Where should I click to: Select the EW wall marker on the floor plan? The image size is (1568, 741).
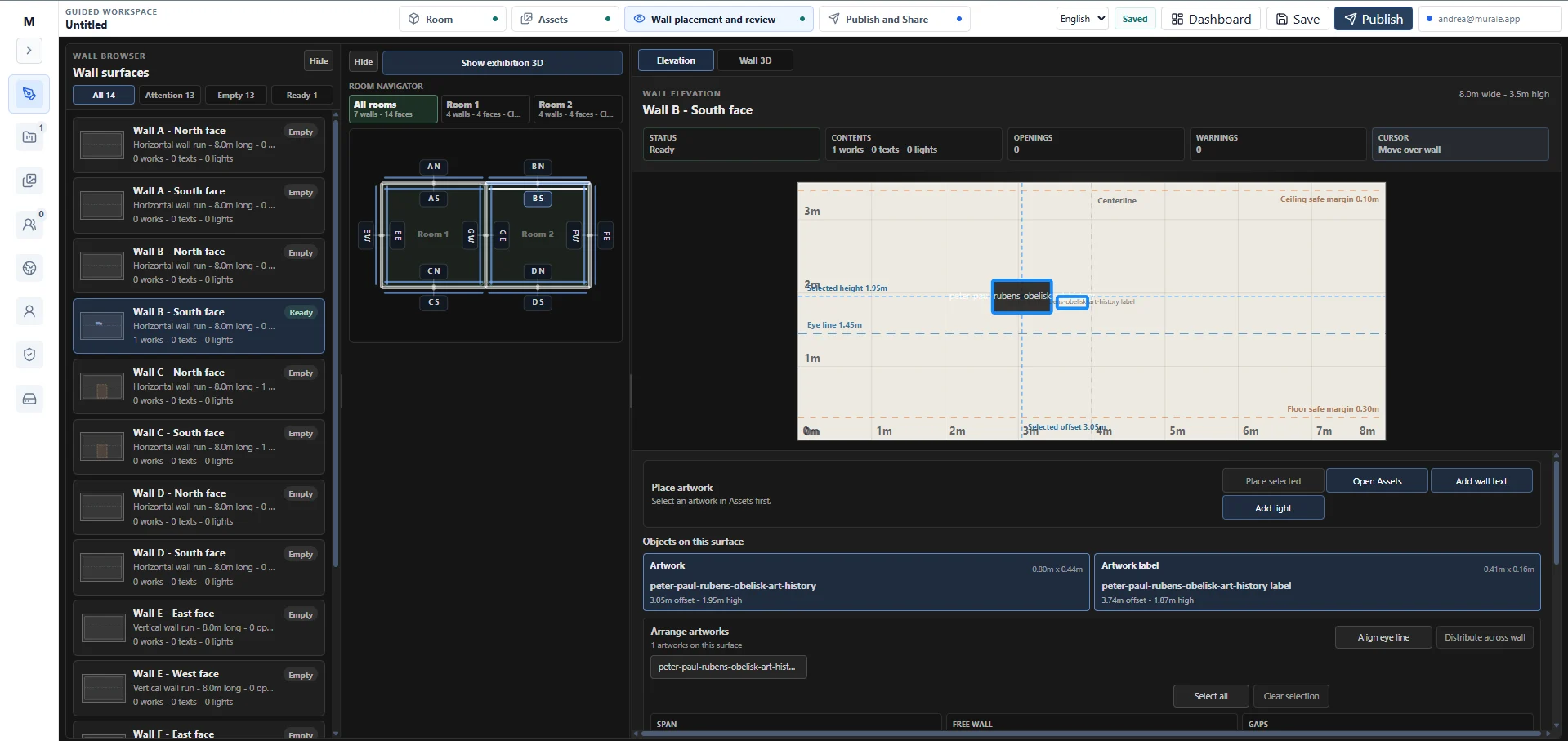[x=367, y=235]
